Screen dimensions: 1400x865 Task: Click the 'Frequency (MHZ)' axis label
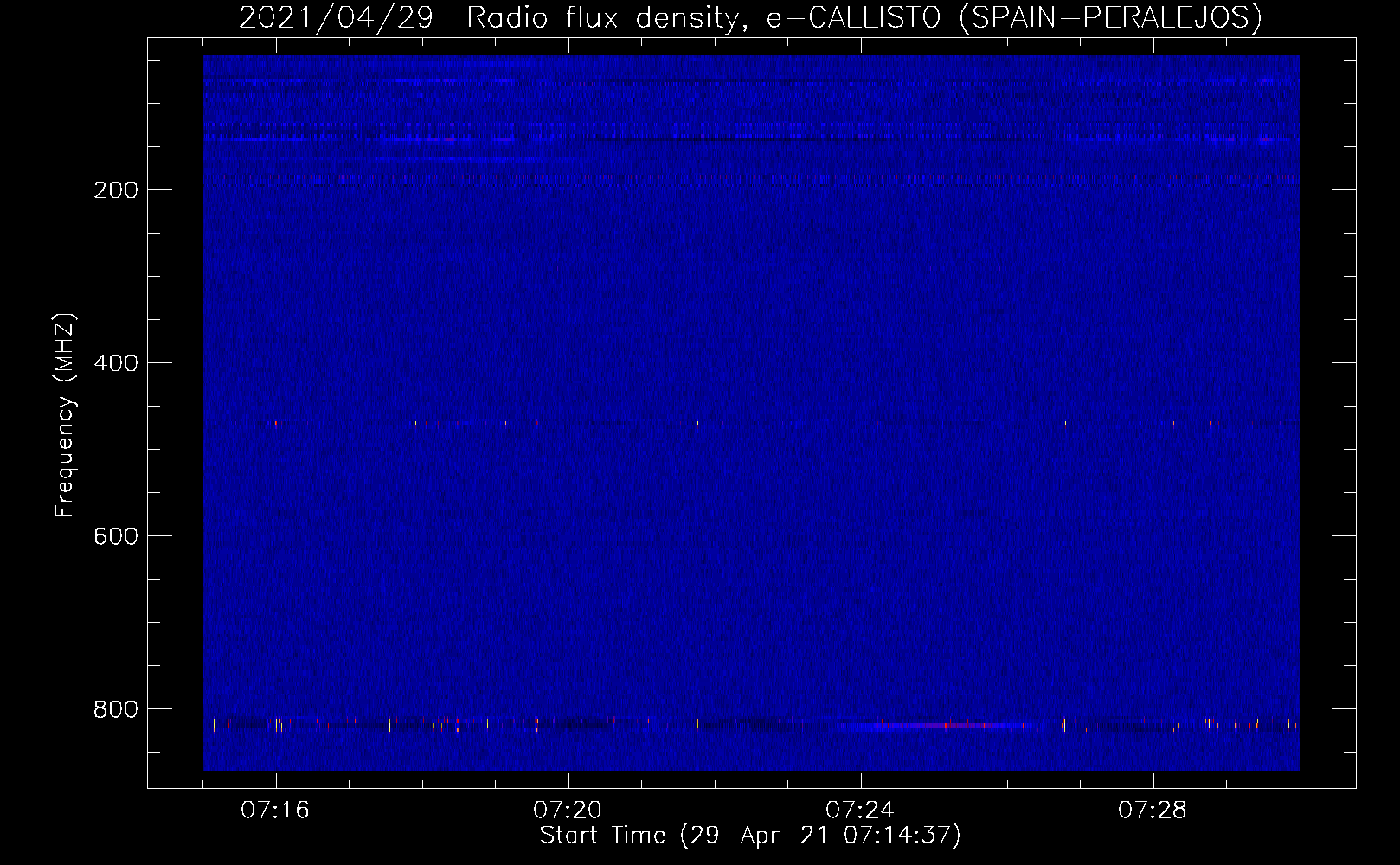point(65,415)
